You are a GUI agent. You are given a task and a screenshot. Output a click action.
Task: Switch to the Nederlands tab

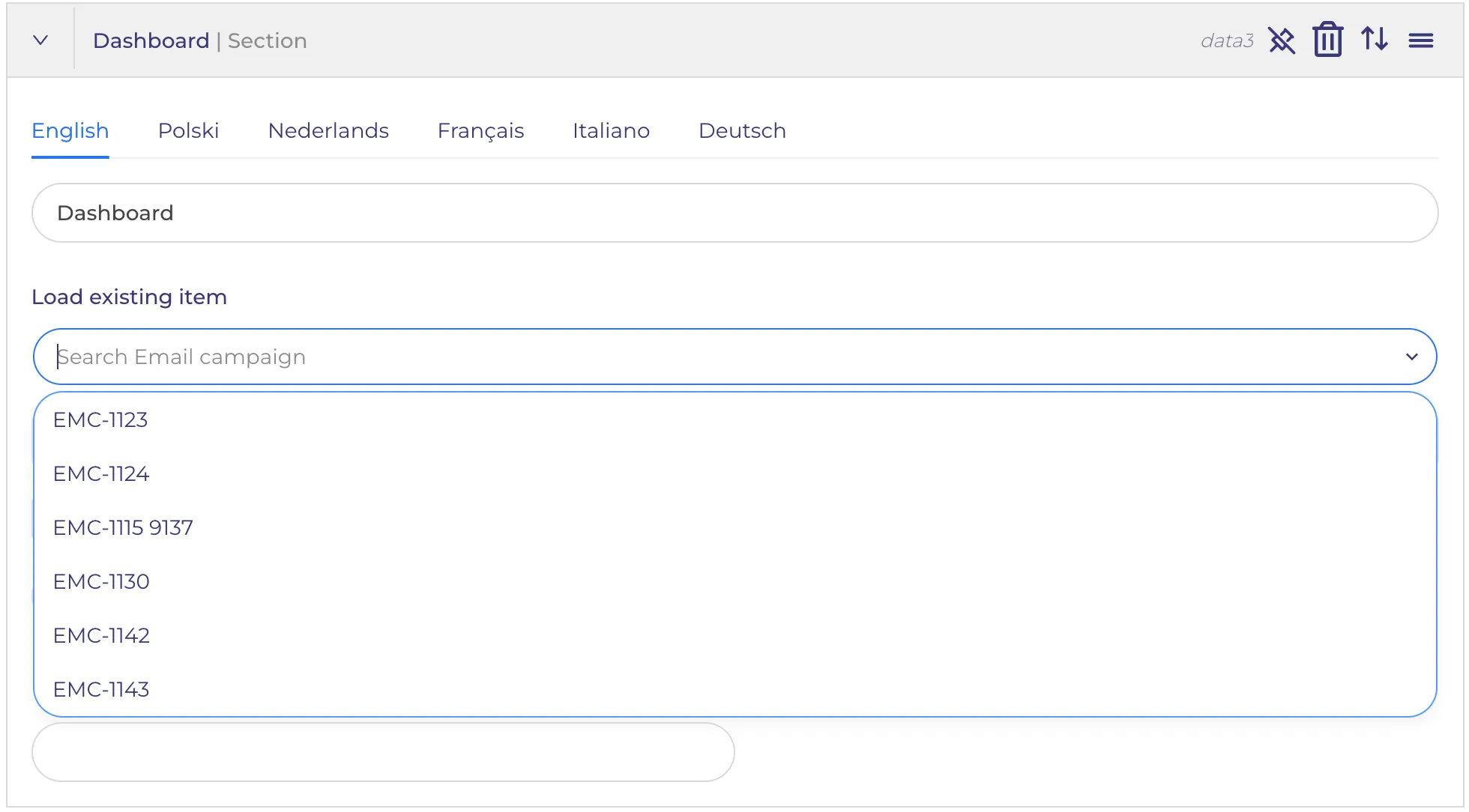click(328, 130)
